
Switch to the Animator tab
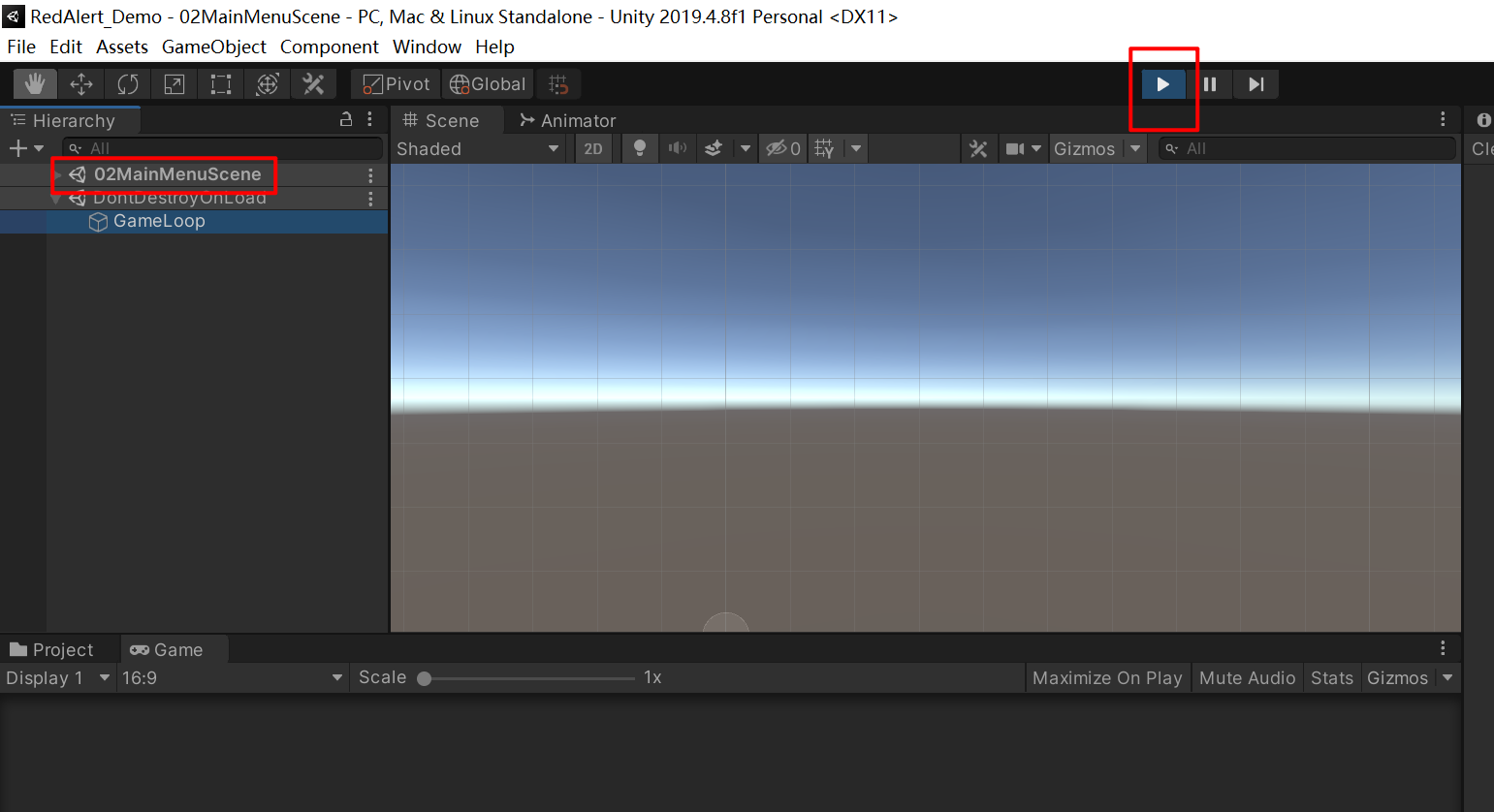coord(568,121)
